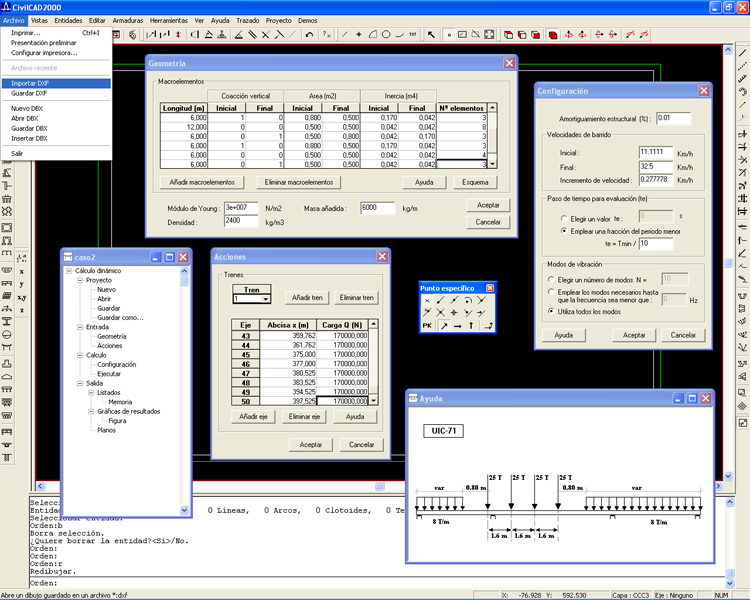Click the question mark help cursor icon
The image size is (750, 600).
pyautogui.click(x=327, y=34)
